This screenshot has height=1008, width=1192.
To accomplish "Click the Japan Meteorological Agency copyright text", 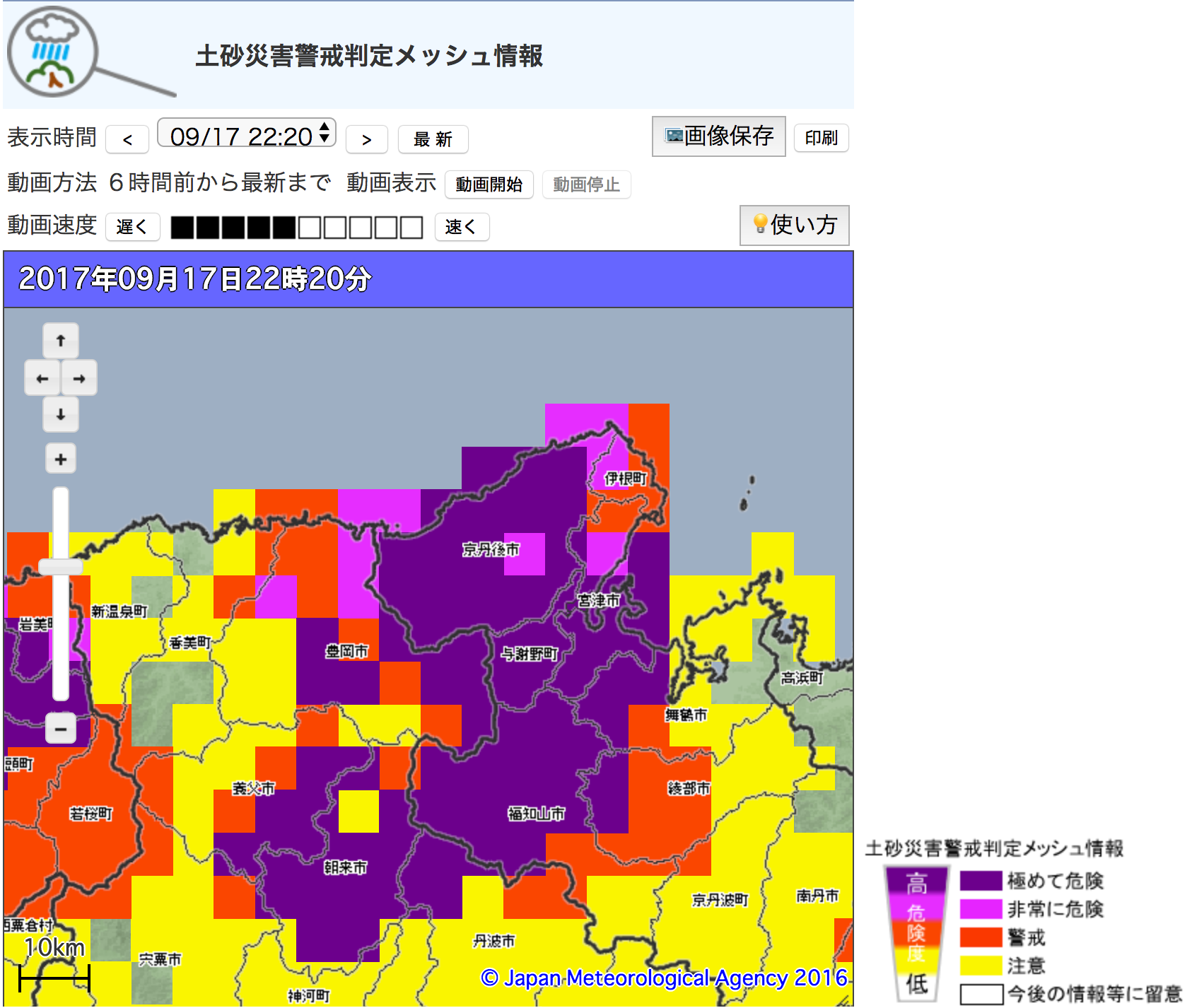I will click(x=664, y=978).
